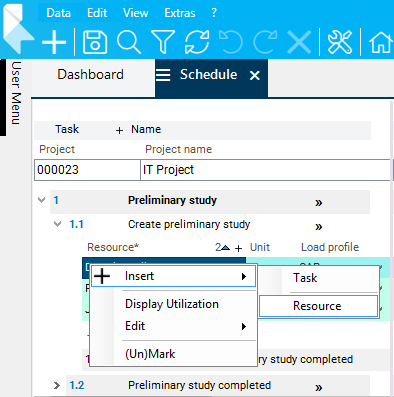The height and width of the screenshot is (397, 394).
Task: Open the User Menu side panel
Action: (x=16, y=93)
